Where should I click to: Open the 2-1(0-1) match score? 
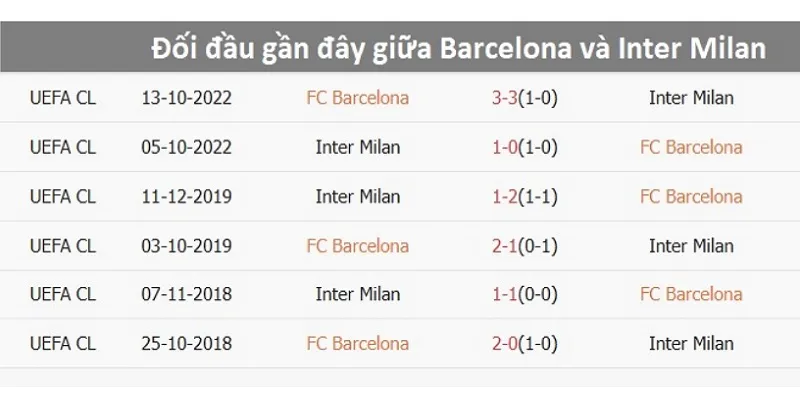click(x=524, y=245)
